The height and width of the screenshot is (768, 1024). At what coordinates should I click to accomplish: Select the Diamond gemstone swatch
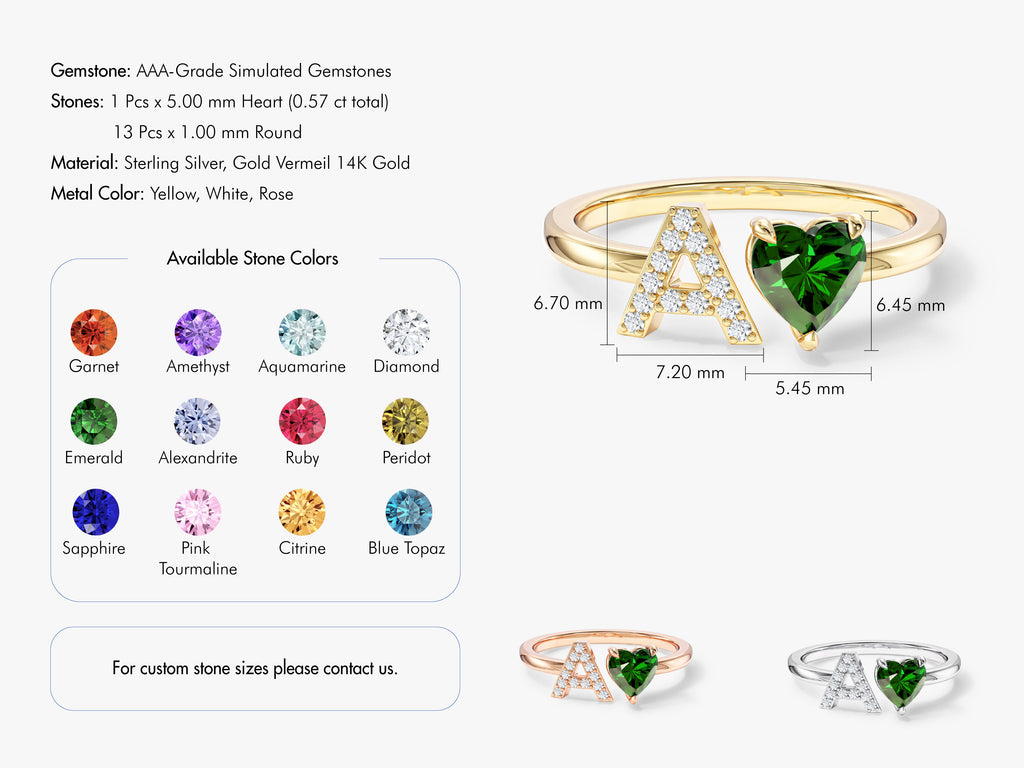click(x=406, y=332)
